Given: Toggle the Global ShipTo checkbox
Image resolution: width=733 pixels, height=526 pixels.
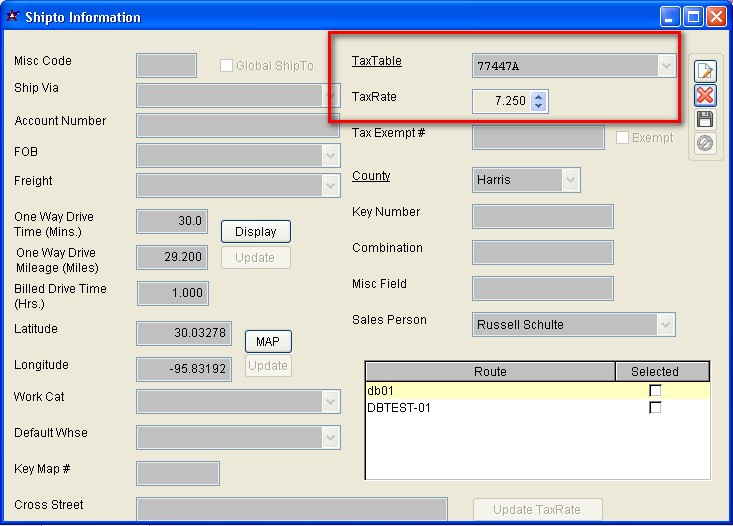Looking at the screenshot, I should [227, 66].
